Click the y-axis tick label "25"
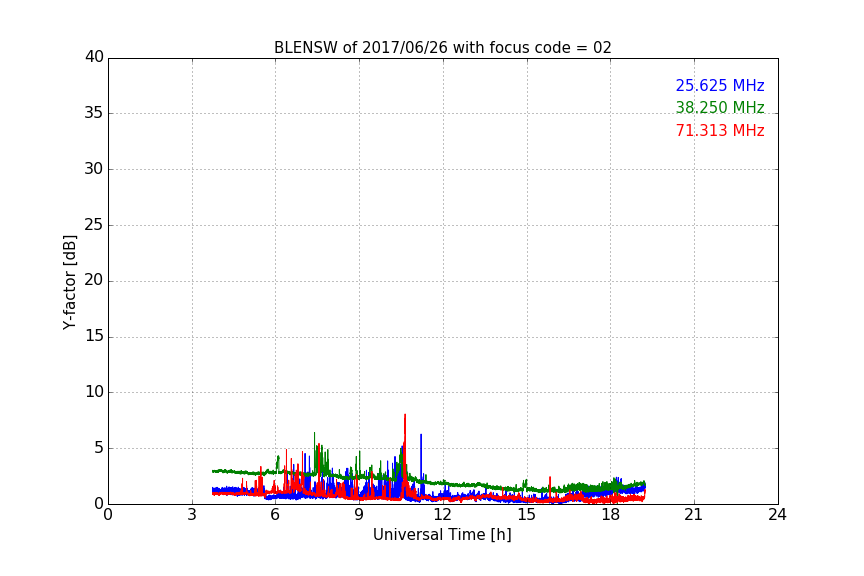864x576 pixels. (94, 224)
